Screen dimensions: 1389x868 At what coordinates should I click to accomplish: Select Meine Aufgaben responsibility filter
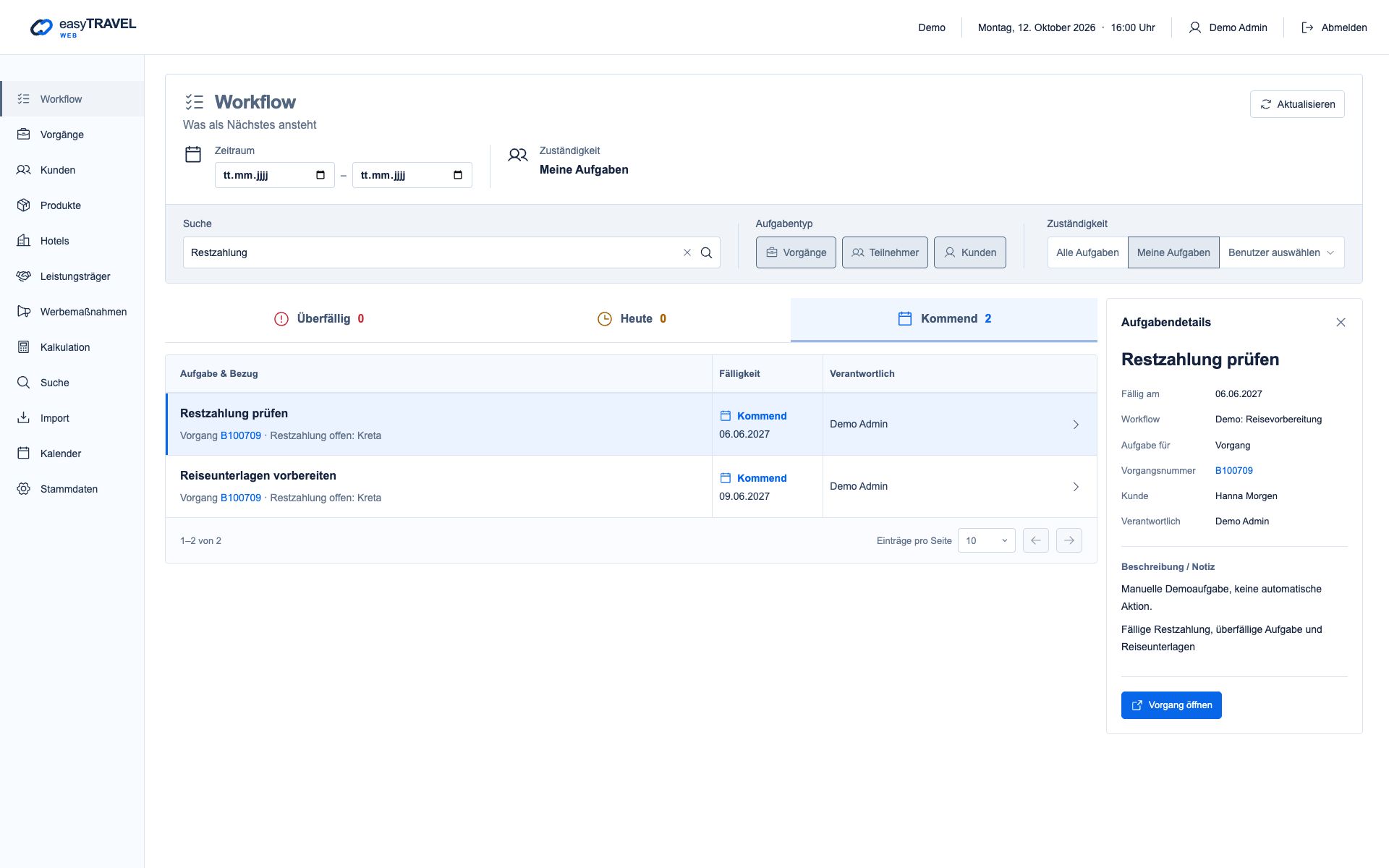click(1173, 252)
